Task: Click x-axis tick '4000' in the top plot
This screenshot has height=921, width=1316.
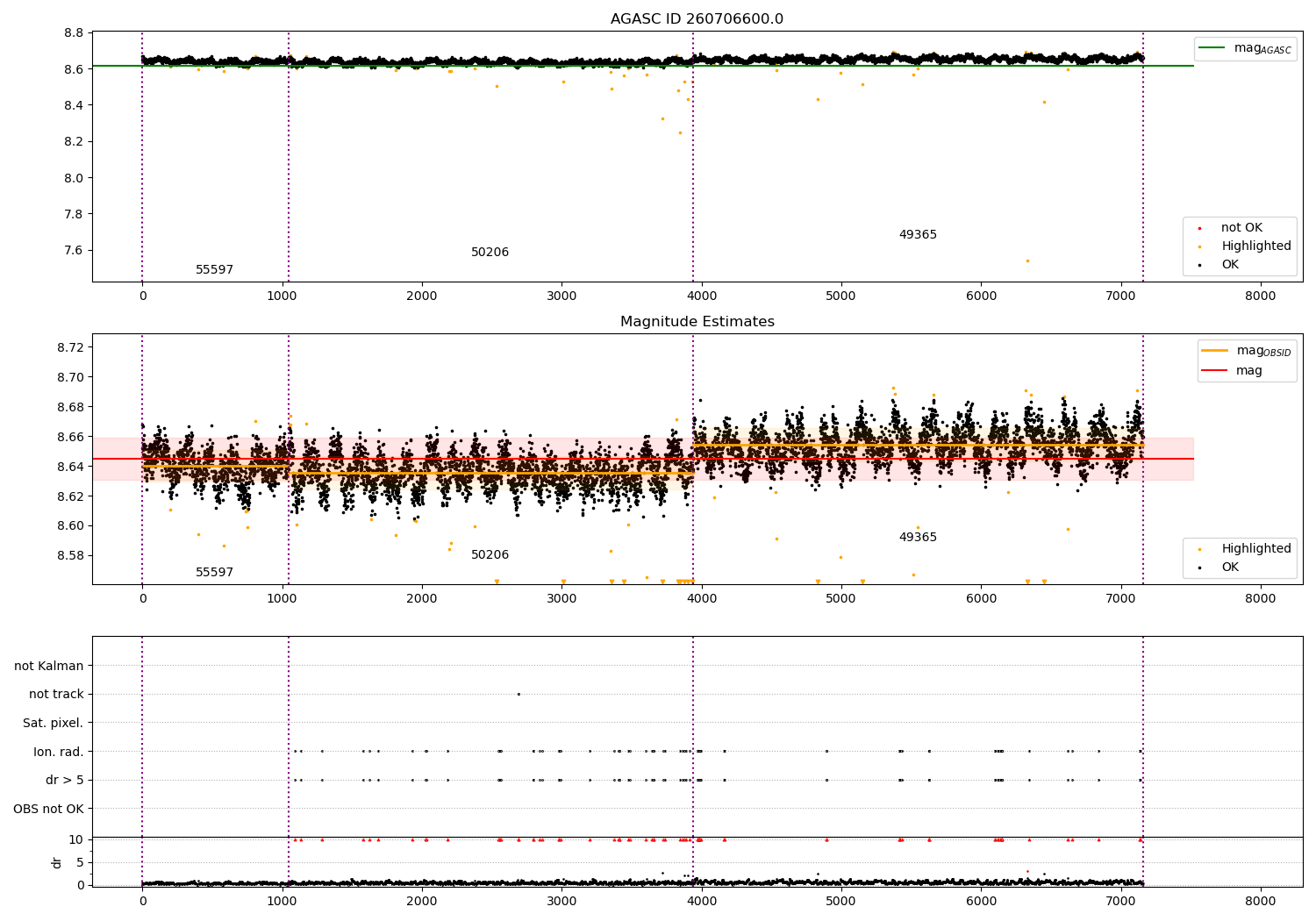Action: [x=701, y=296]
